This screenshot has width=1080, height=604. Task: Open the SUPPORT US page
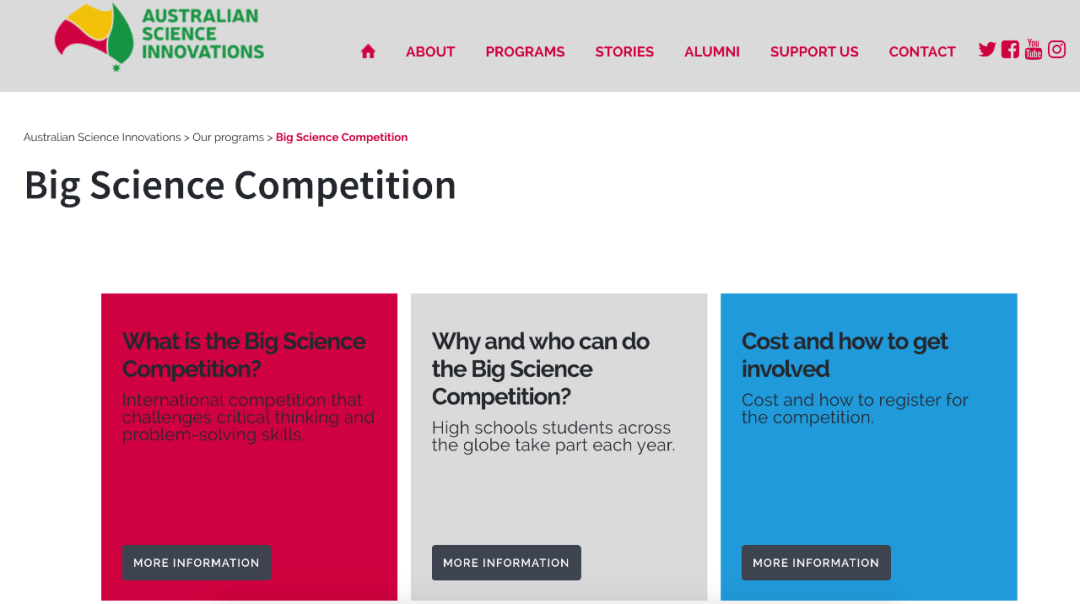point(814,52)
